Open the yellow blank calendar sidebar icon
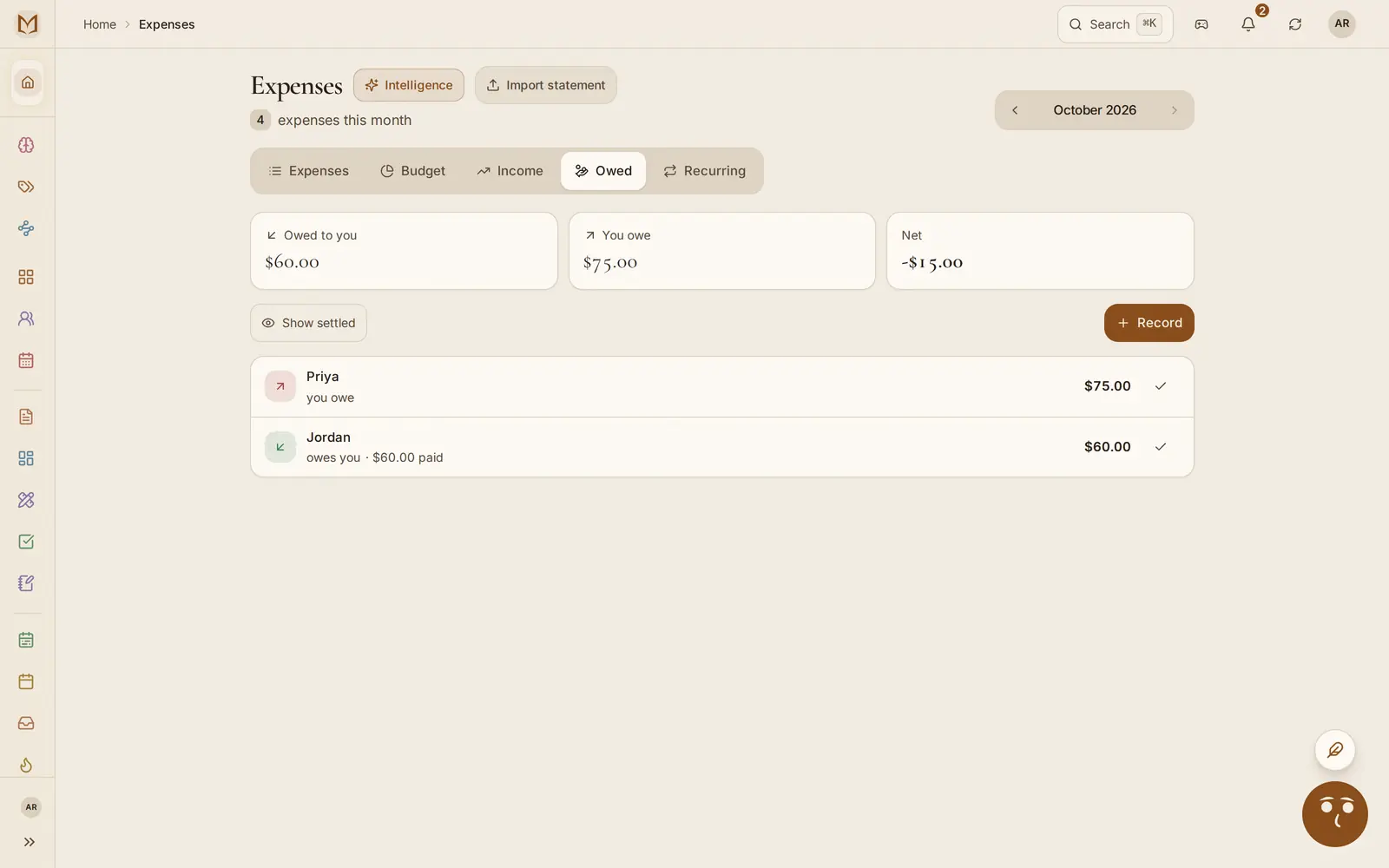The image size is (1389, 868). tap(26, 681)
